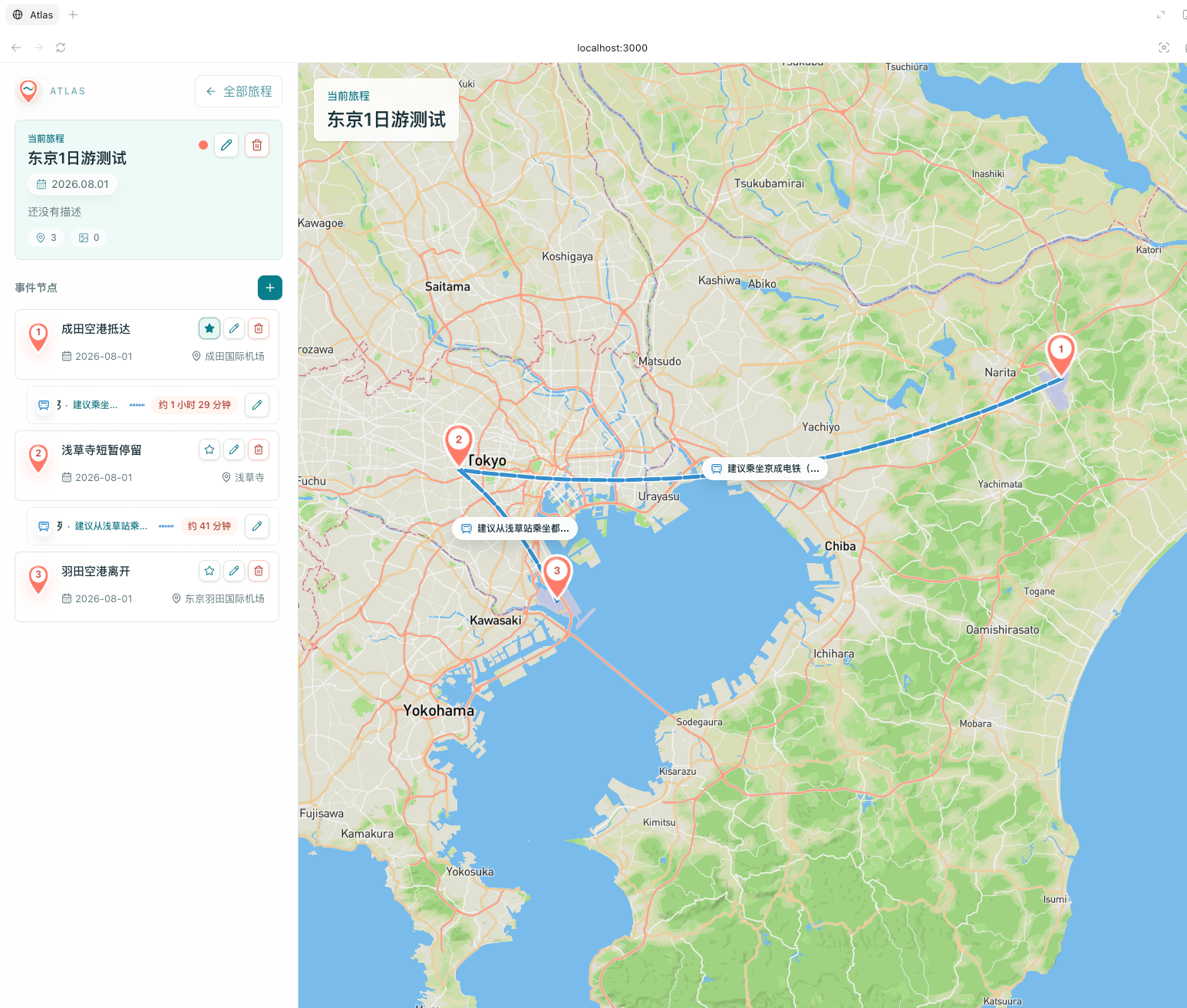Click the 羽田空港离开 date 2026-08-01
This screenshot has width=1187, height=1008.
point(104,599)
